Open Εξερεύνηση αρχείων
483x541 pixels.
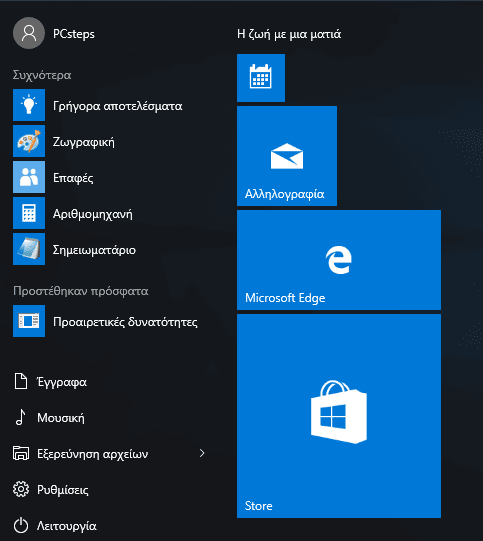(x=92, y=454)
